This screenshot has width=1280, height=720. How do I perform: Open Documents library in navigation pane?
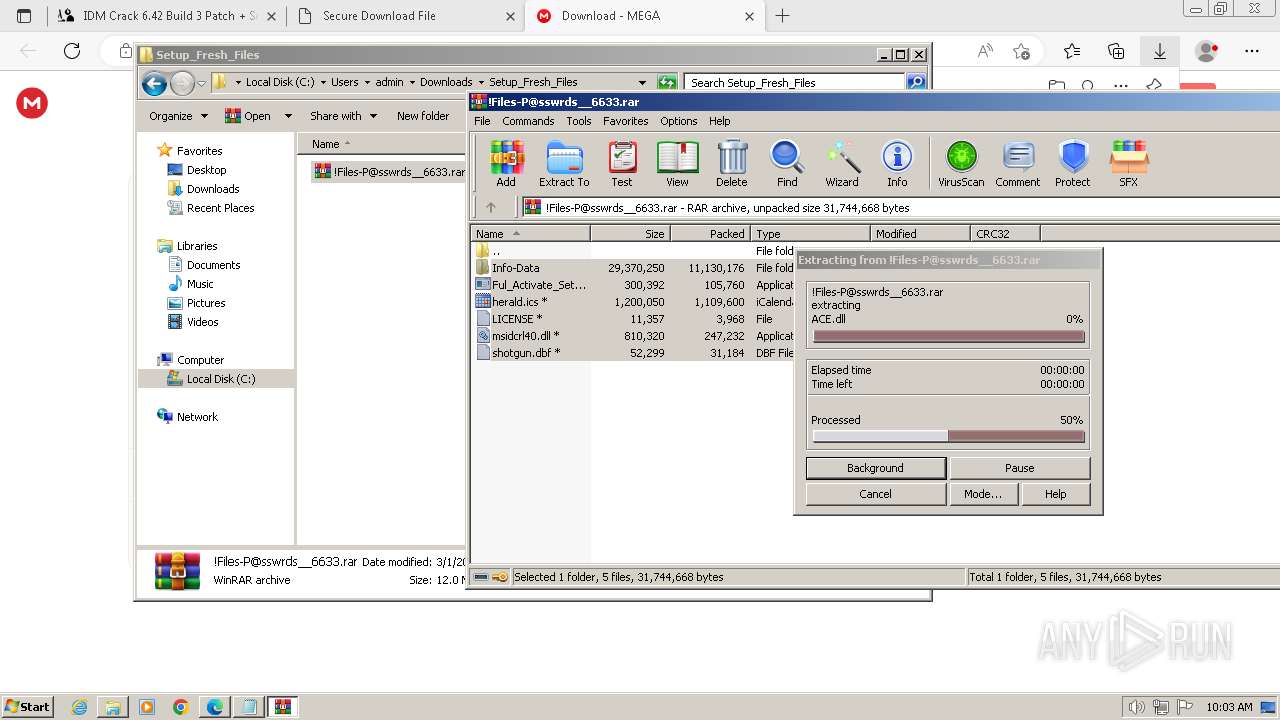213,265
